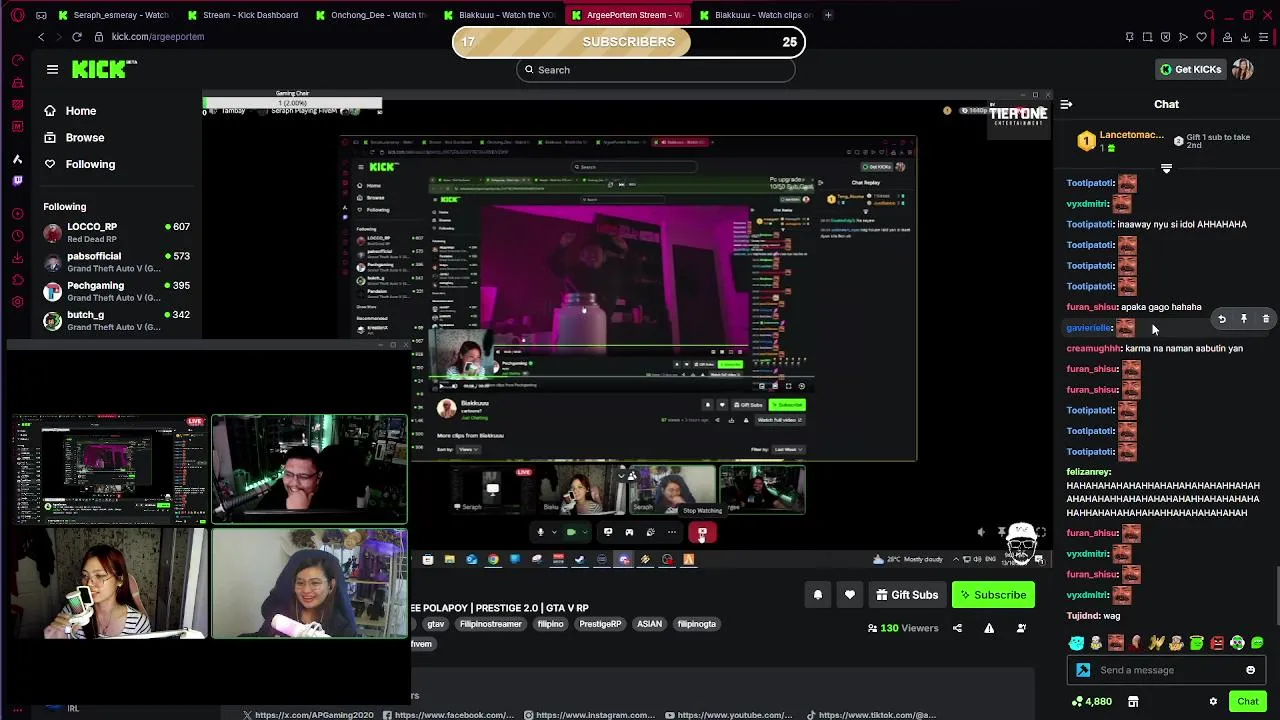Viewport: 1280px width, 720px height.
Task: Click the ASIAN tag
Action: 649,624
